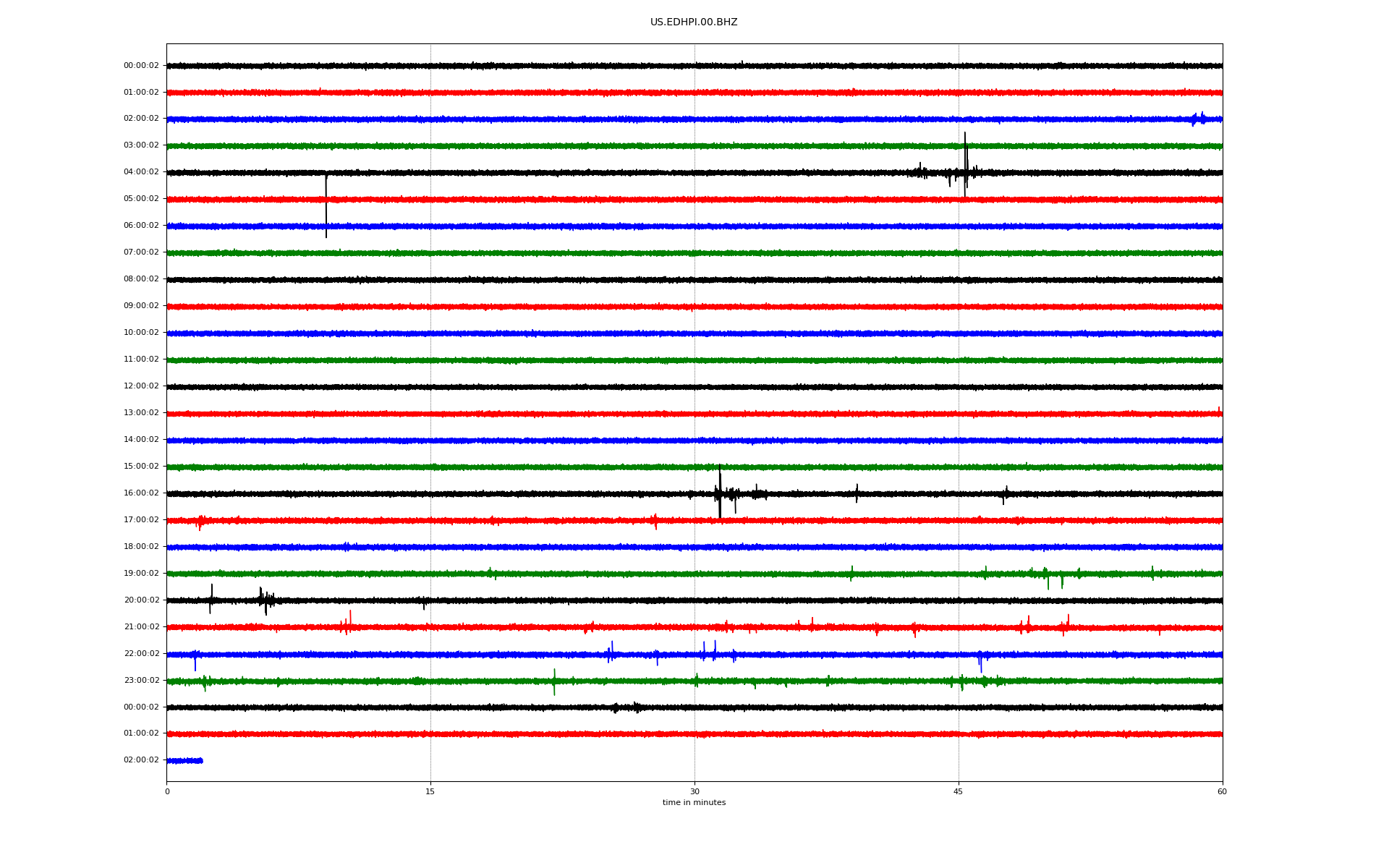Click the x-axis tick label 15

430,792
